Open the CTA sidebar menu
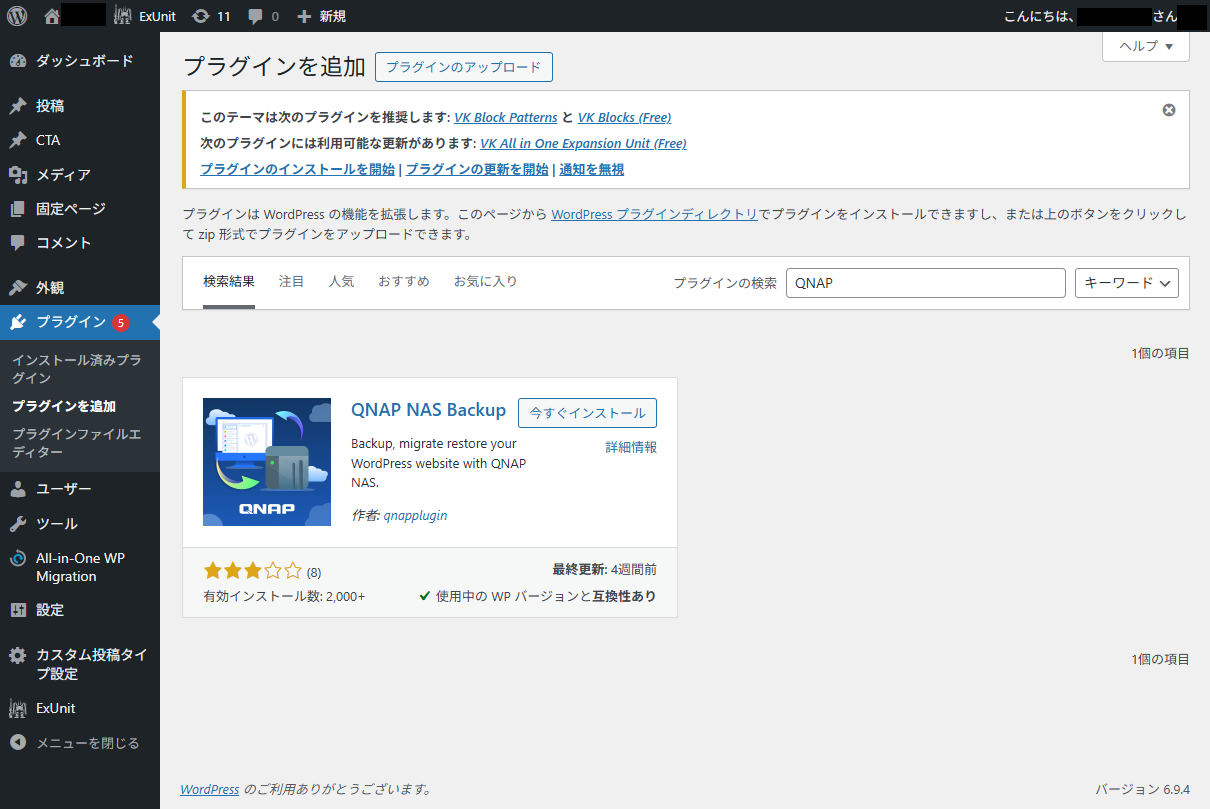This screenshot has height=809, width=1210. tap(80, 140)
